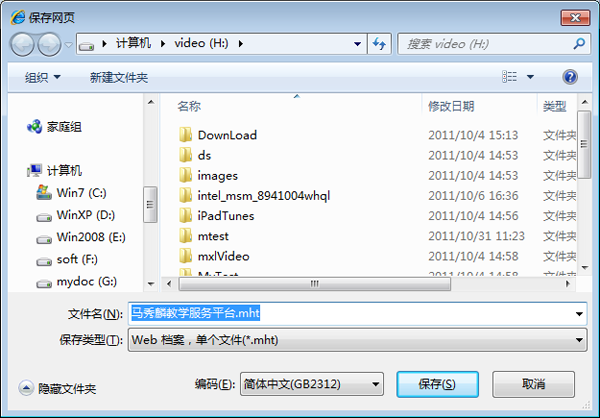Click the change view layout icon

(x=510, y=77)
